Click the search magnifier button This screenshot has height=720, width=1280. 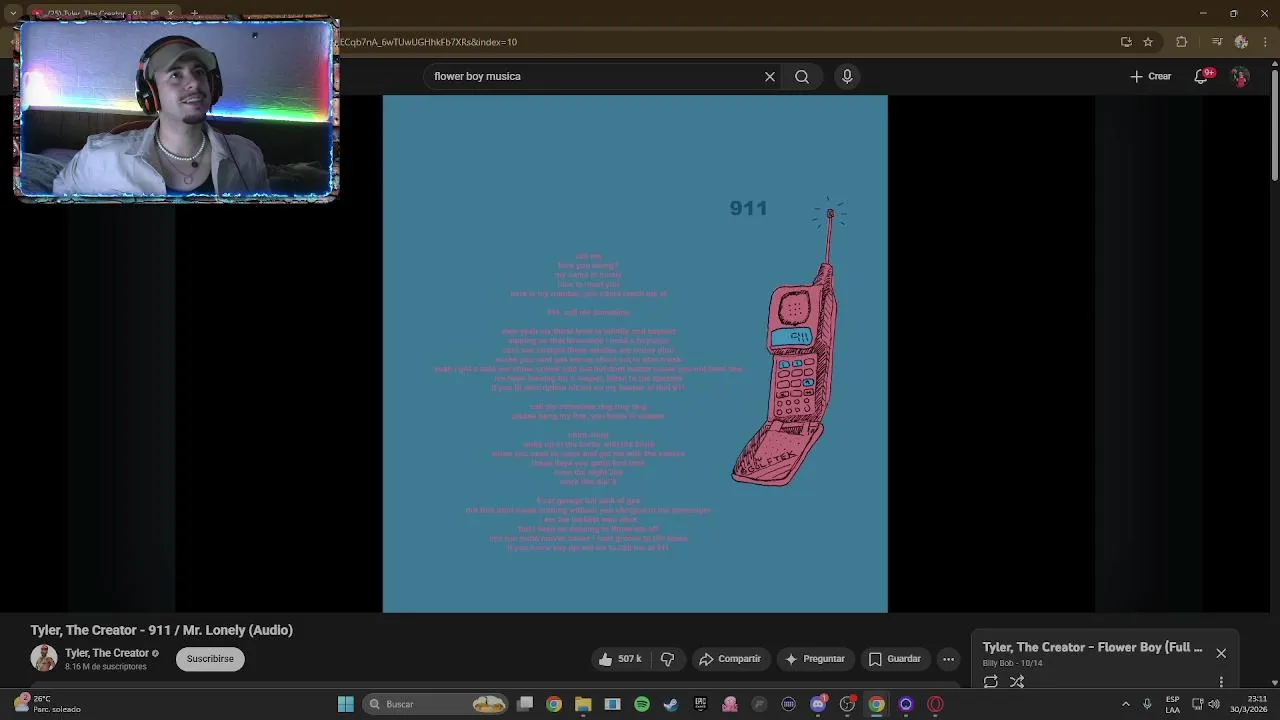coord(802,76)
